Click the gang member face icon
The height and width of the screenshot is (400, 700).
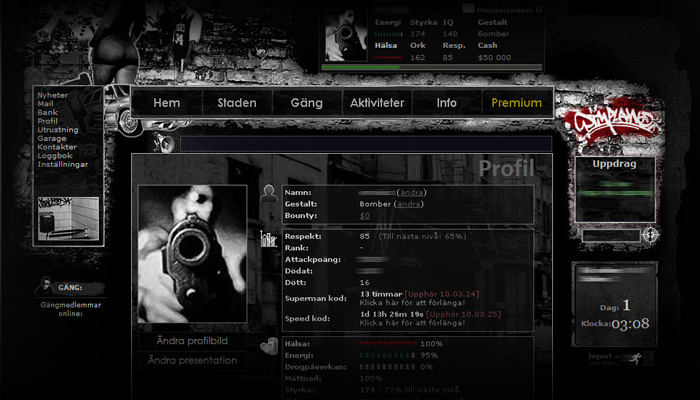pos(46,286)
